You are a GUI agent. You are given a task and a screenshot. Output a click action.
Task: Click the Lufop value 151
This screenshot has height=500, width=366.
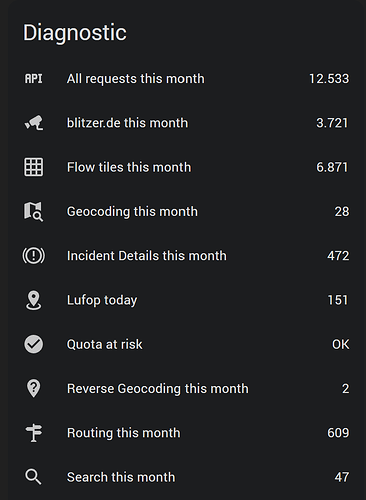(338, 300)
